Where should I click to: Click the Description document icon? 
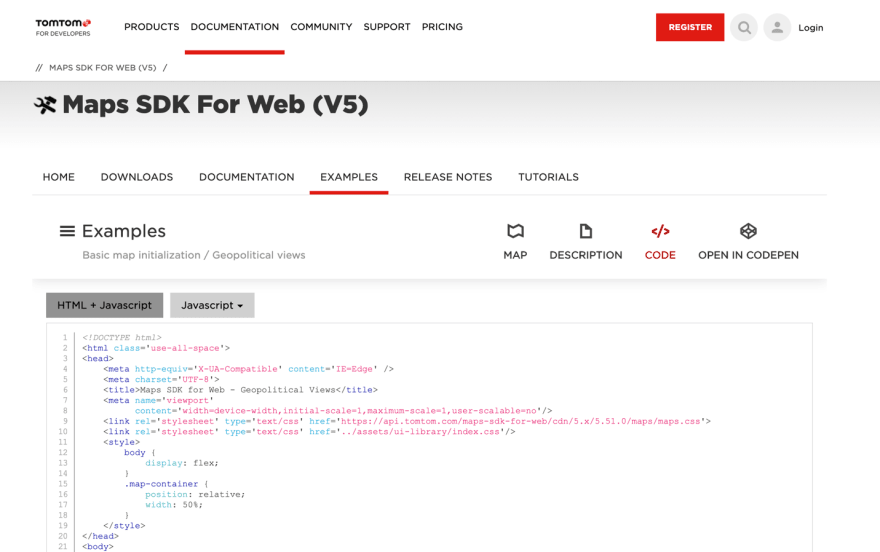click(585, 231)
